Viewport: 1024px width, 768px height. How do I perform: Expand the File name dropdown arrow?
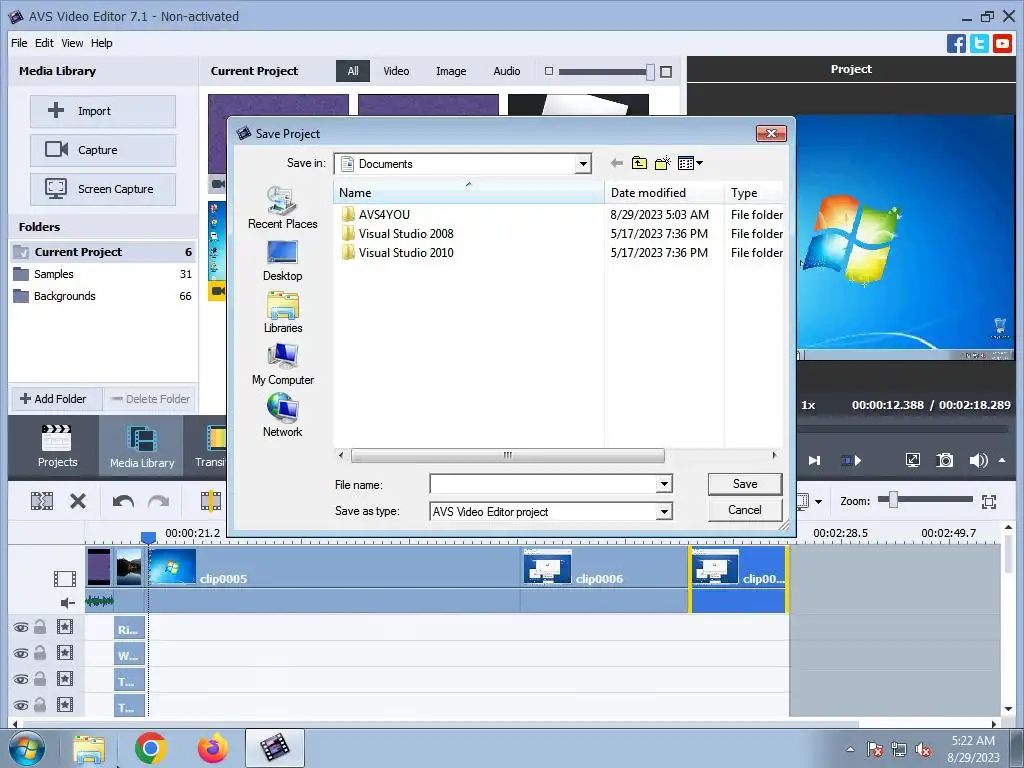[x=664, y=484]
